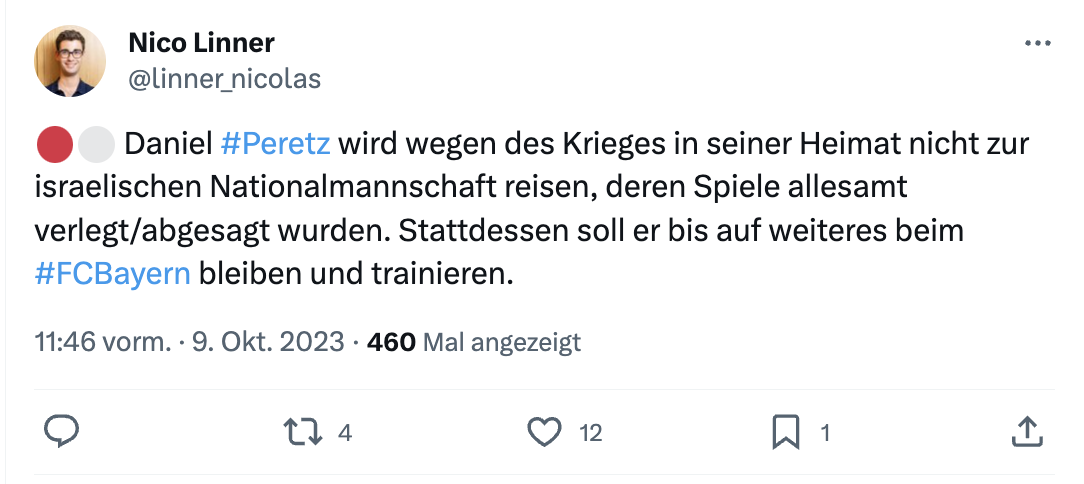Visit the @linner_nicolas handle
Screen dimensions: 1084x484
point(224,79)
